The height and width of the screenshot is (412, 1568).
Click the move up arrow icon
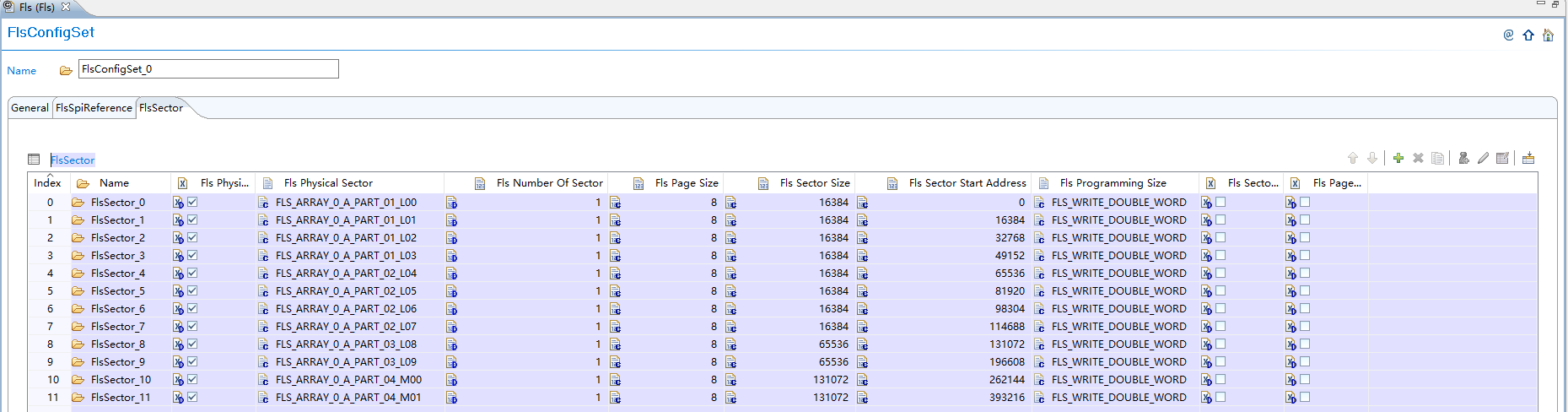click(1353, 158)
